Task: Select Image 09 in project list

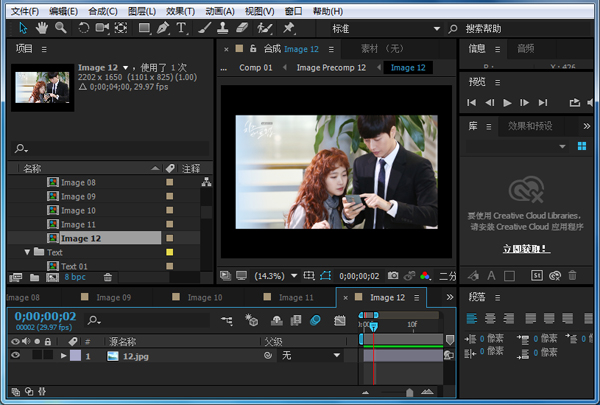Action: click(x=78, y=196)
